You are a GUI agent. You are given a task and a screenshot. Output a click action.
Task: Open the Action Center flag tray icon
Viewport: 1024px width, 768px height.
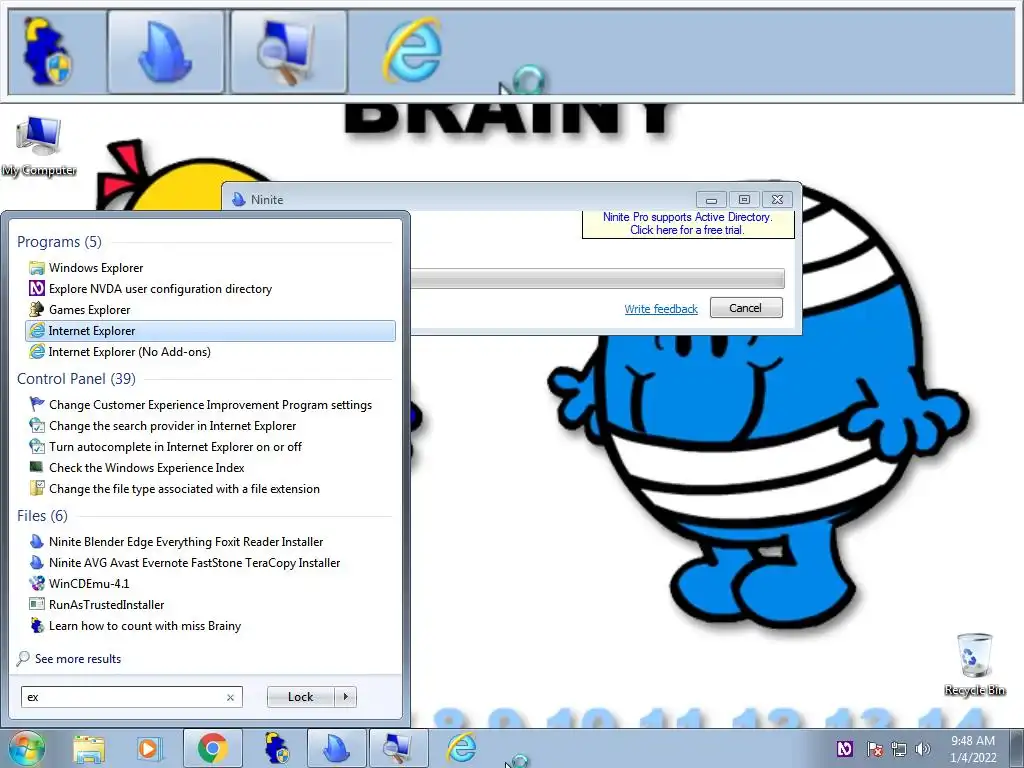pyautogui.click(x=874, y=749)
